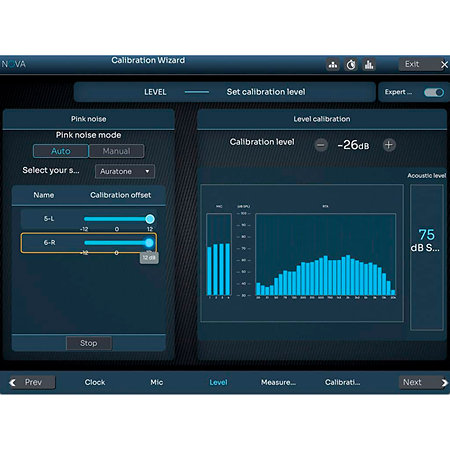This screenshot has width=450, height=450.
Task: Open the Auratone speaker dropdown
Action: click(x=125, y=171)
